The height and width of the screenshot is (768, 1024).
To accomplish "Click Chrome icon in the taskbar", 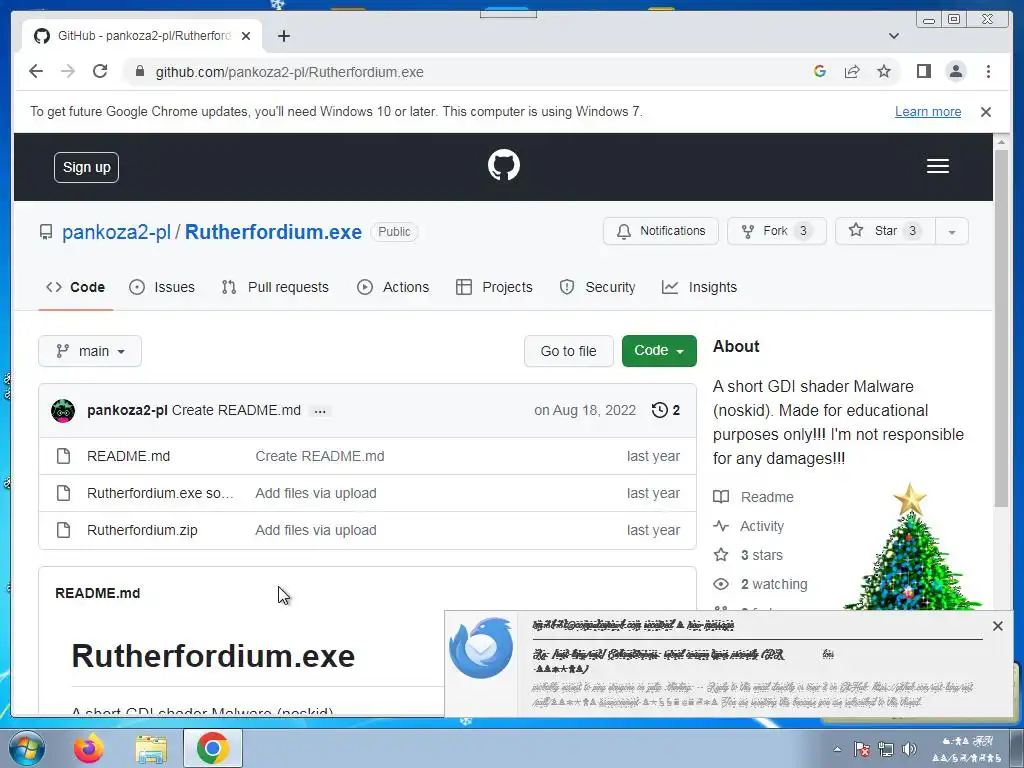I will pyautogui.click(x=212, y=748).
